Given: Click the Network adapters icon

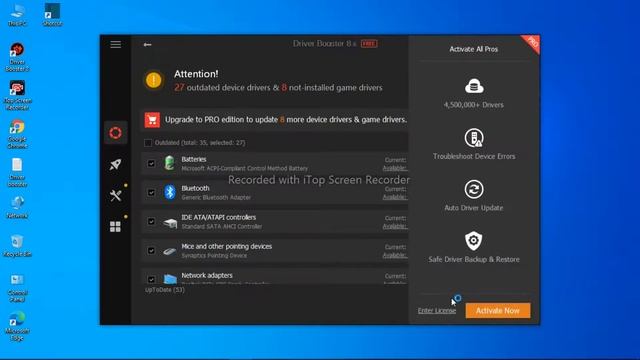Looking at the screenshot, I should tap(170, 279).
